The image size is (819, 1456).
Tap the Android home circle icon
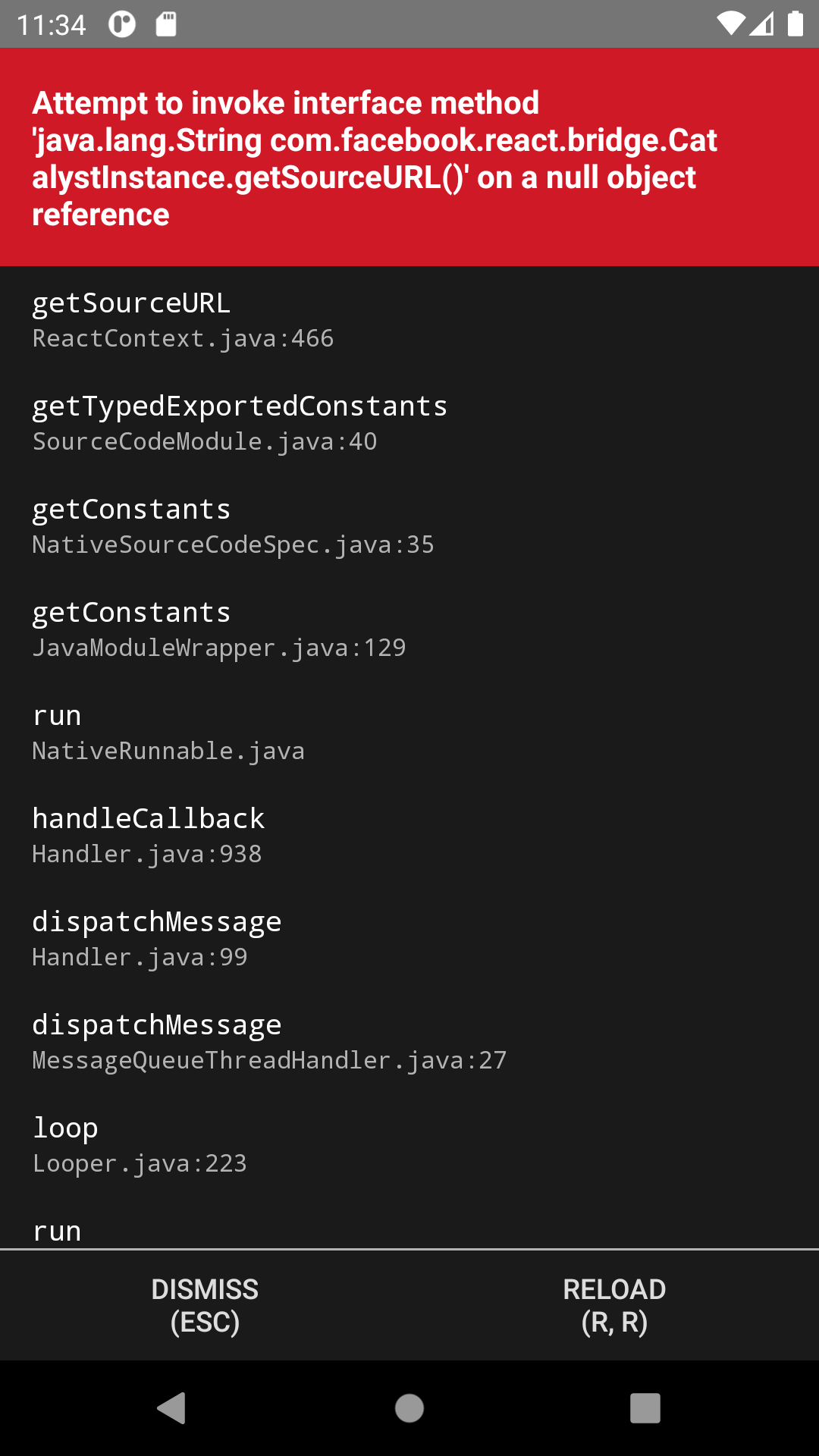(x=409, y=1408)
